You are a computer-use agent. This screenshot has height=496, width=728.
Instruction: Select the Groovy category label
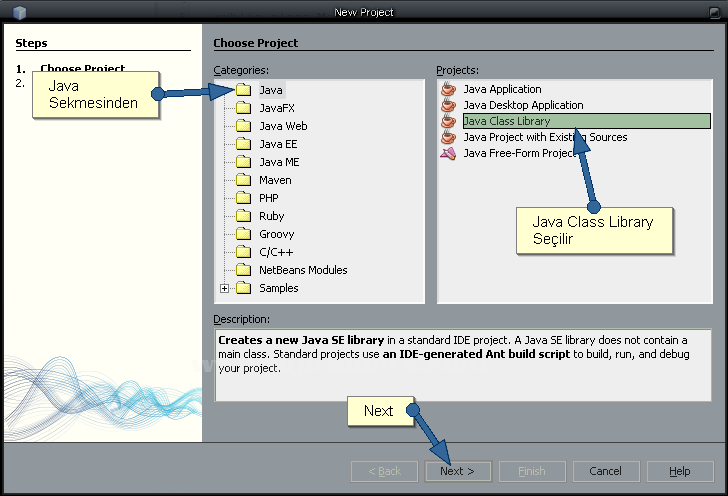coord(277,235)
